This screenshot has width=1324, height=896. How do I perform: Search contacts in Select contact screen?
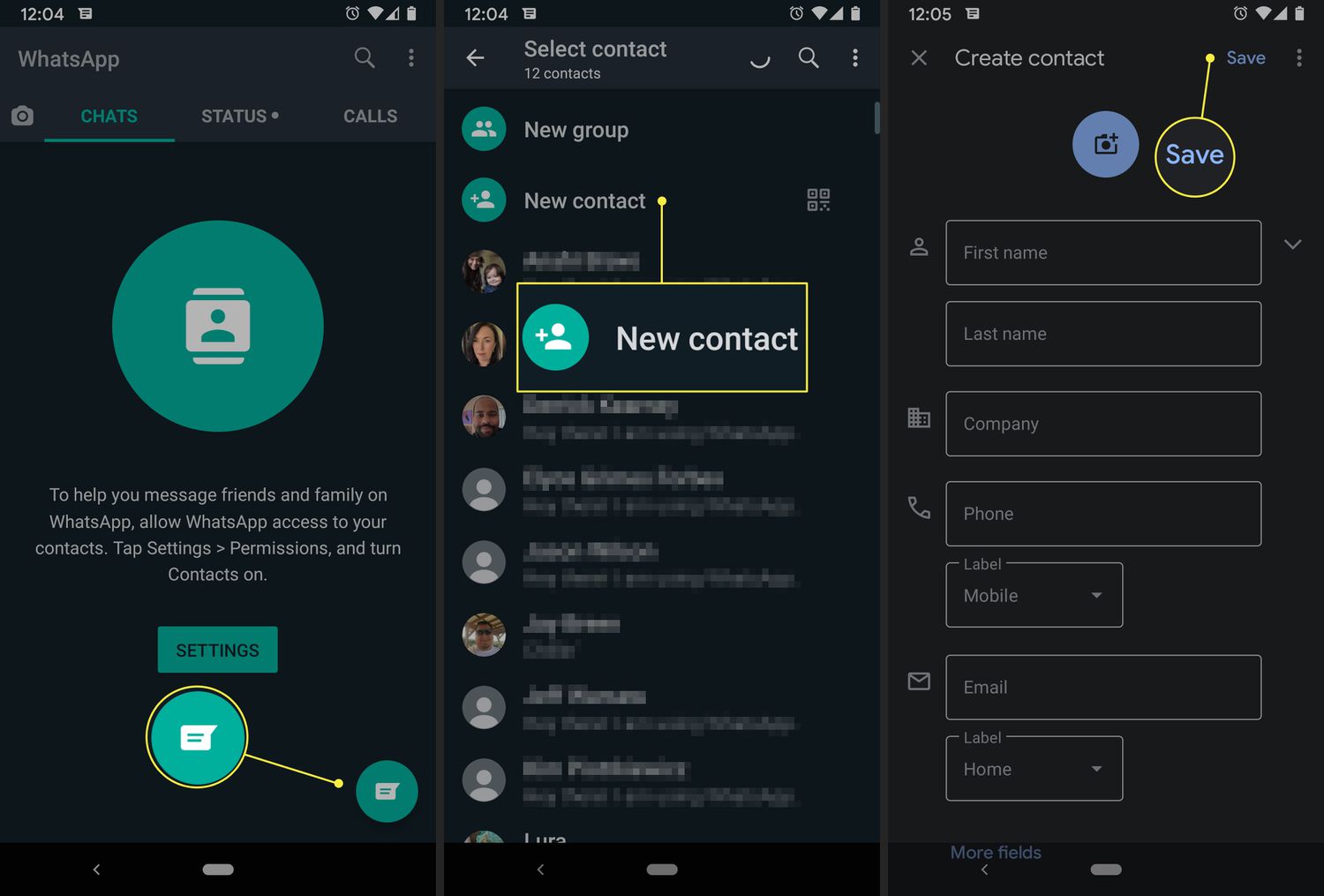809,58
